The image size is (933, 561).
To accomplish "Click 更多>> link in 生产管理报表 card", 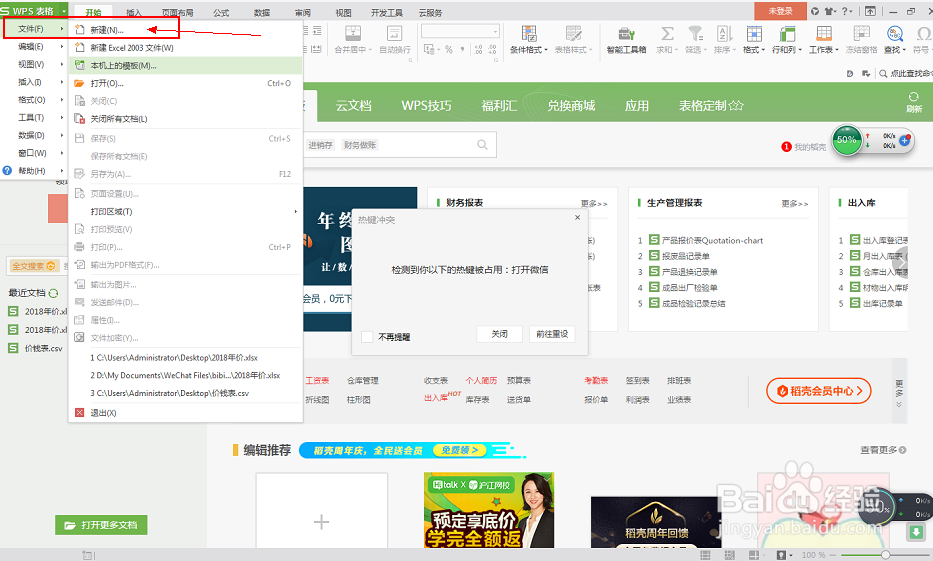I will coord(794,203).
